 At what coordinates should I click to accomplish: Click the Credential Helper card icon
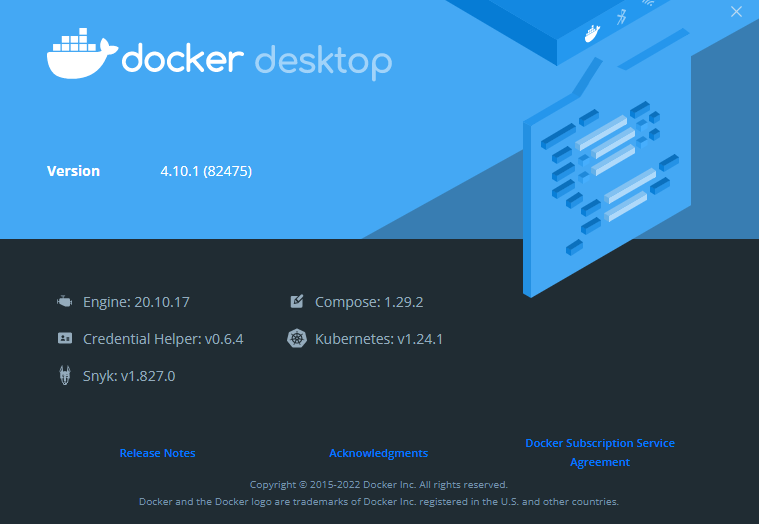(65, 338)
